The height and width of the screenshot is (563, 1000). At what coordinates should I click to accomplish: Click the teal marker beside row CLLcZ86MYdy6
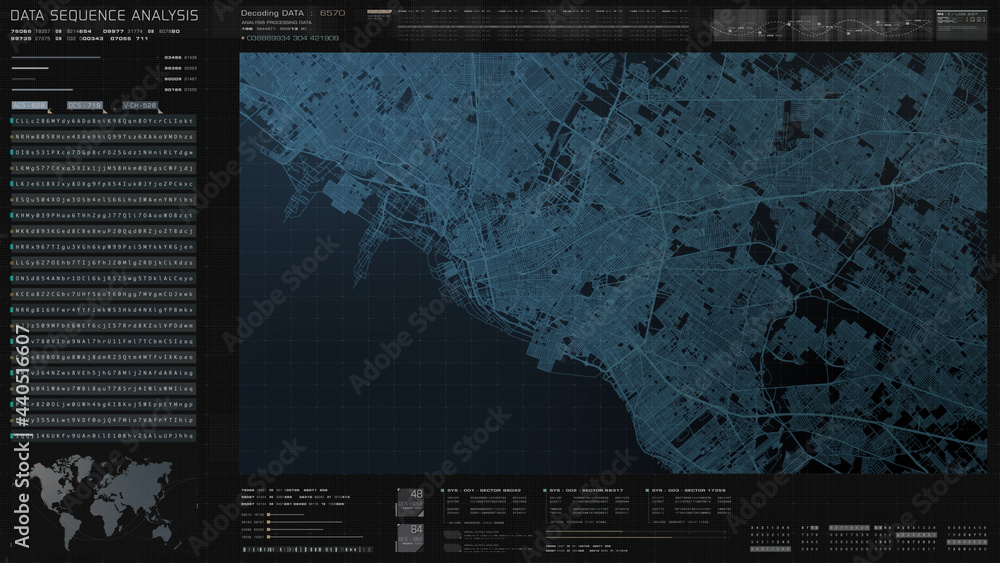(12, 121)
